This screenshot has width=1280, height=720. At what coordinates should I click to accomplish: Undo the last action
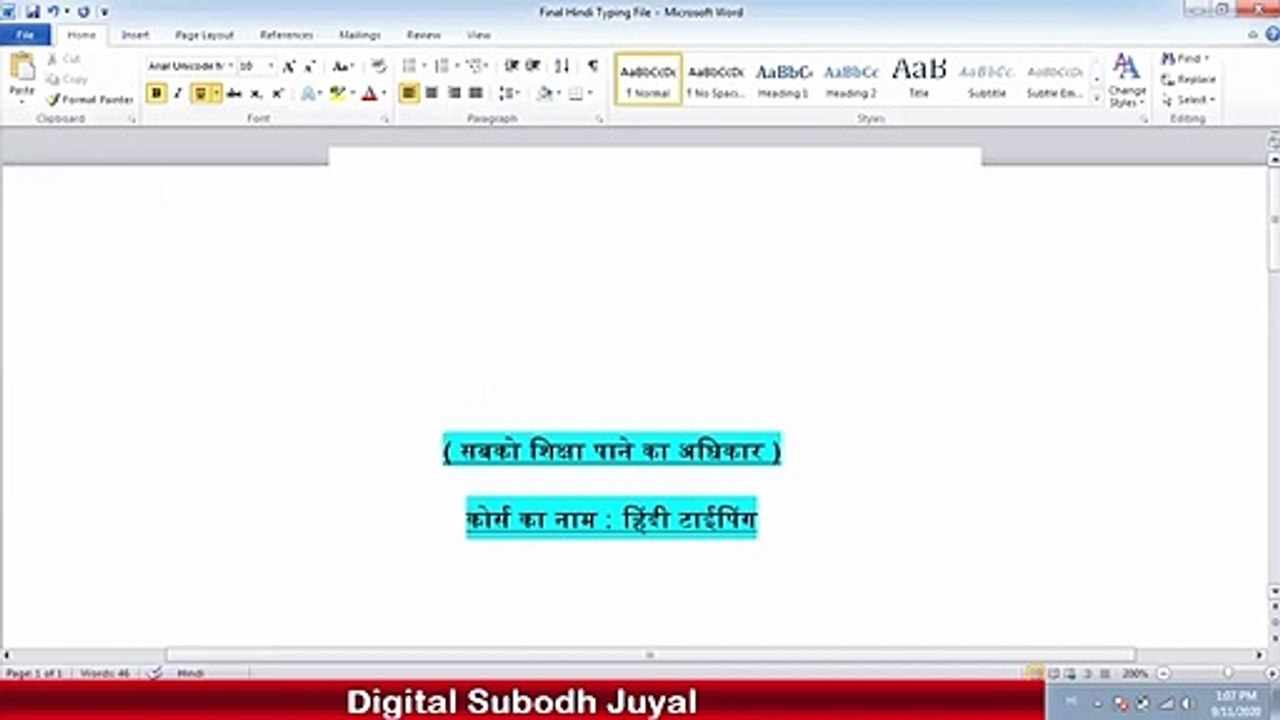click(53, 12)
